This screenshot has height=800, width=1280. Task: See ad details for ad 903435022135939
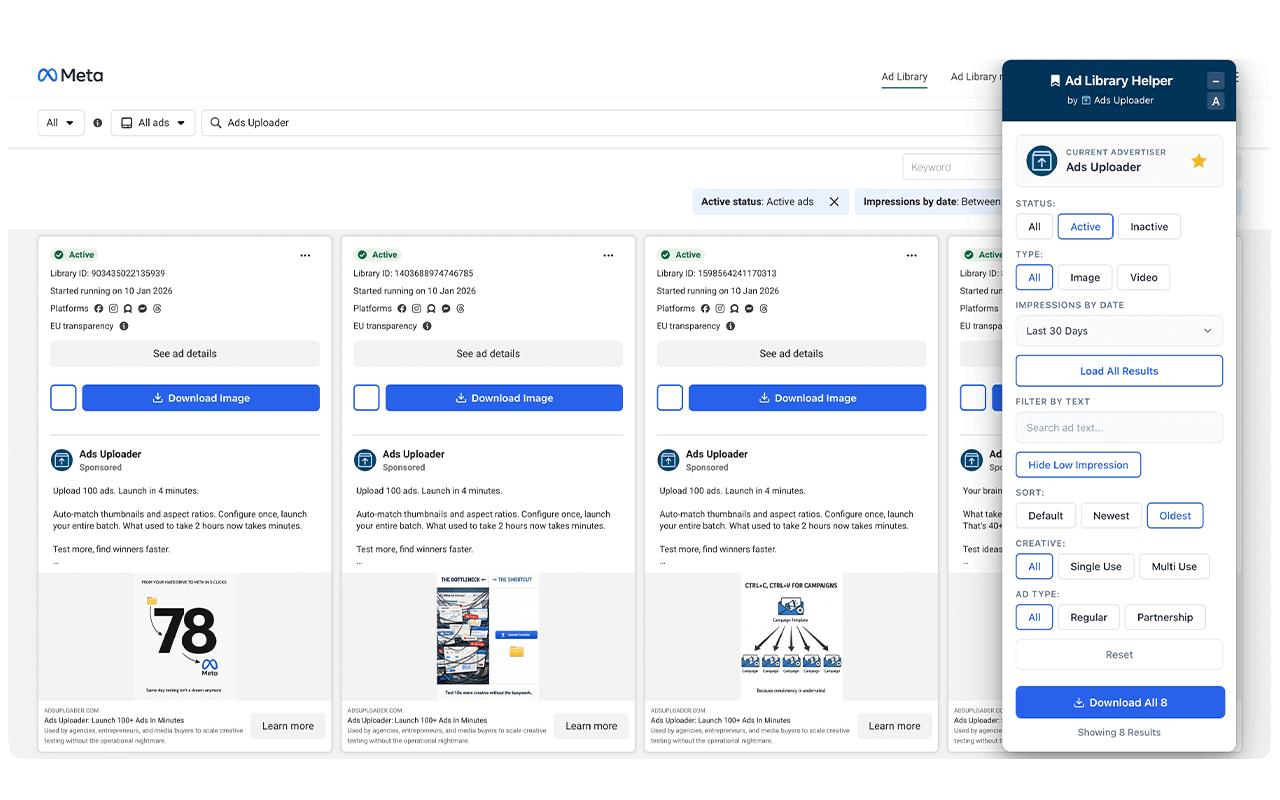click(185, 354)
